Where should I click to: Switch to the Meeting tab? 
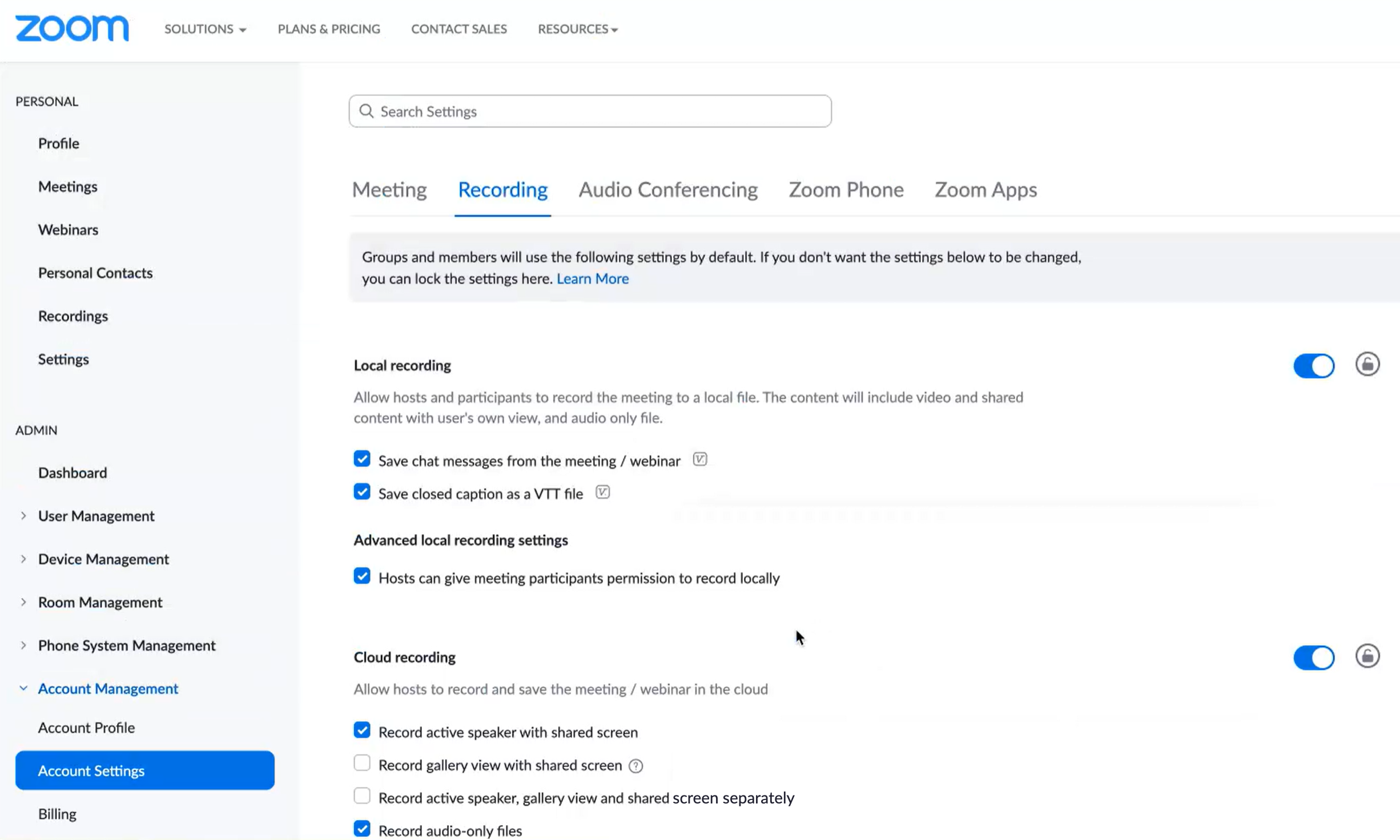pos(389,189)
